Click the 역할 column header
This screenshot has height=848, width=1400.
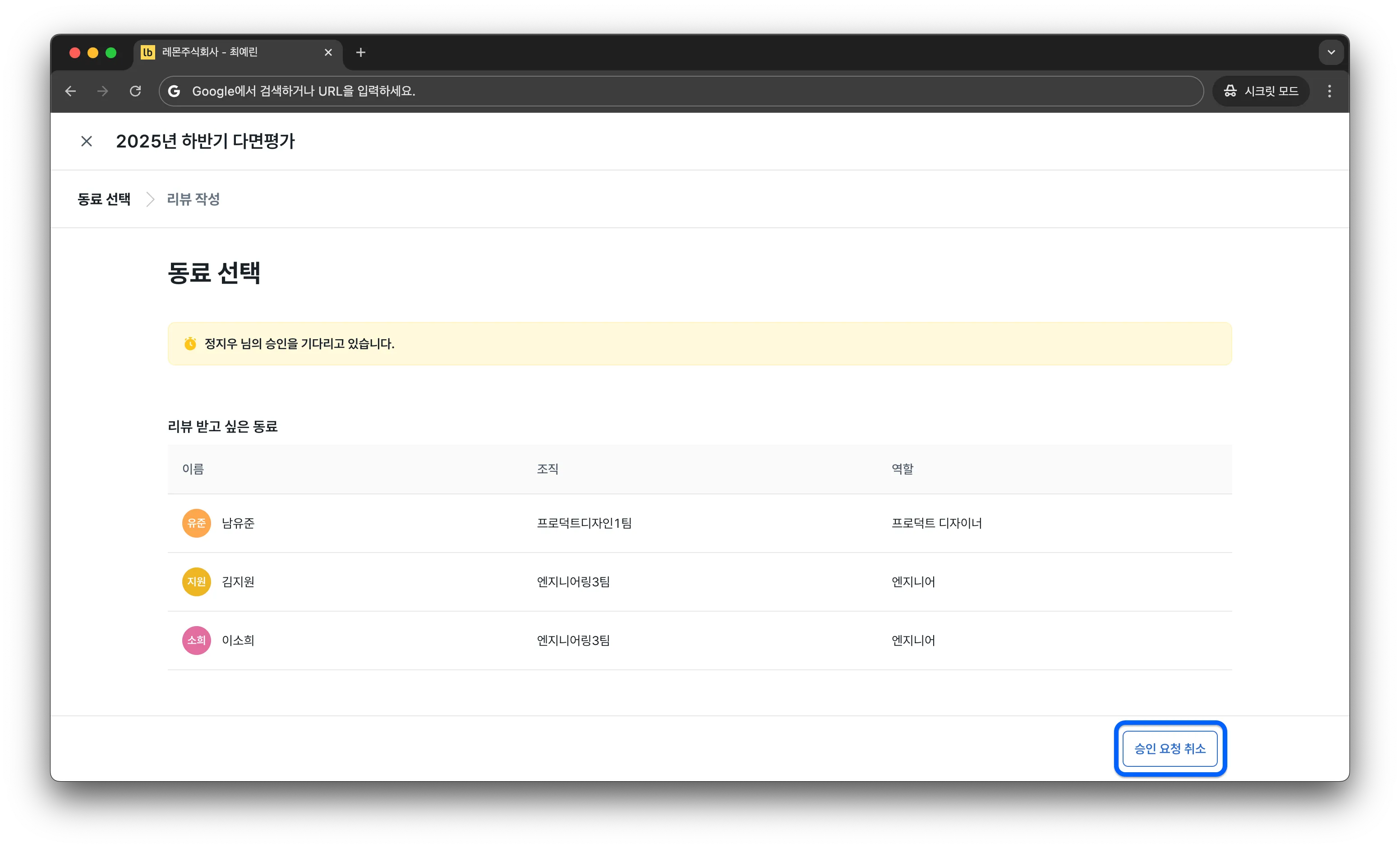click(x=902, y=469)
